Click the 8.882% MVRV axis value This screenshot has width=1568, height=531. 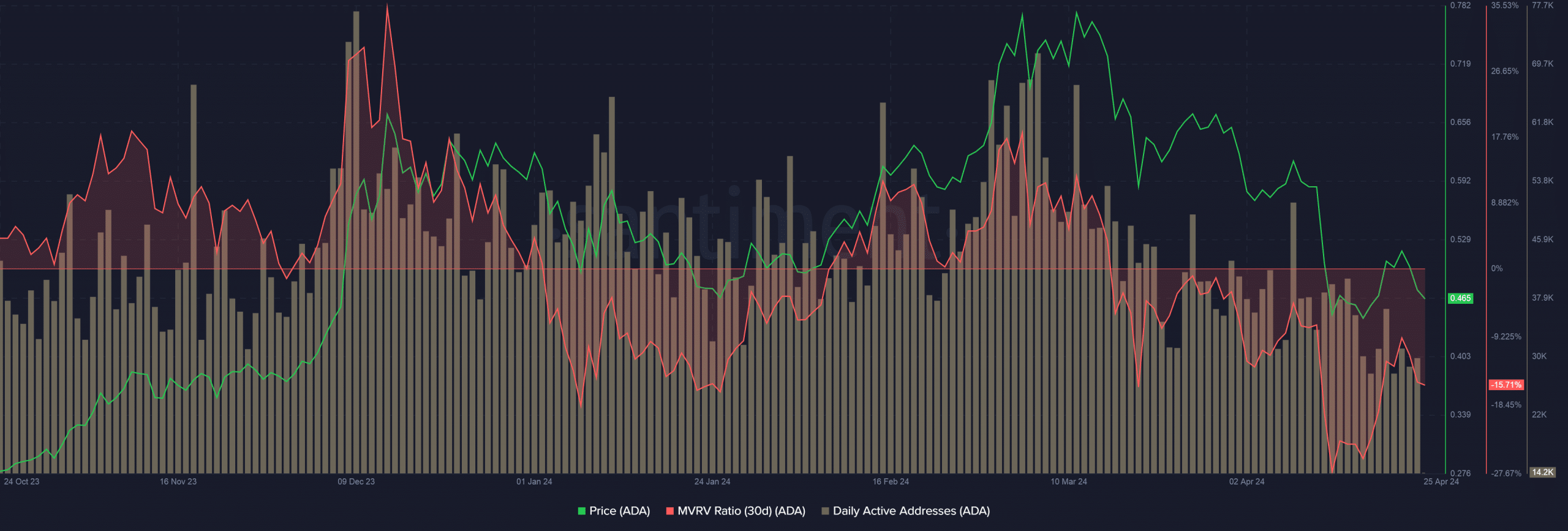[x=1505, y=203]
